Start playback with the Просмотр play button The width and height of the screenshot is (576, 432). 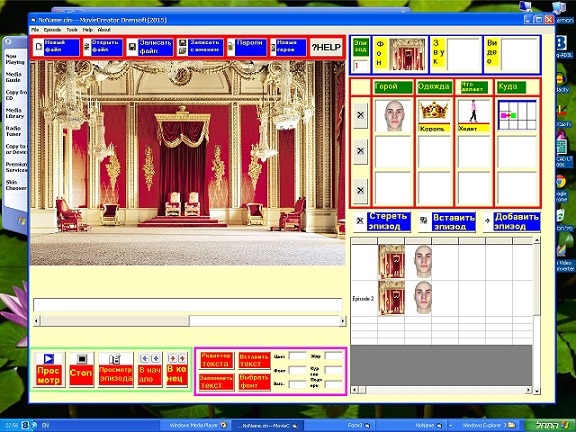pyautogui.click(x=49, y=369)
